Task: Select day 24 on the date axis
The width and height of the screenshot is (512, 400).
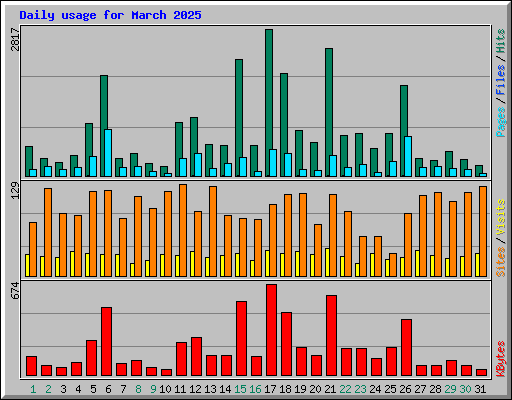Action: click(x=375, y=389)
